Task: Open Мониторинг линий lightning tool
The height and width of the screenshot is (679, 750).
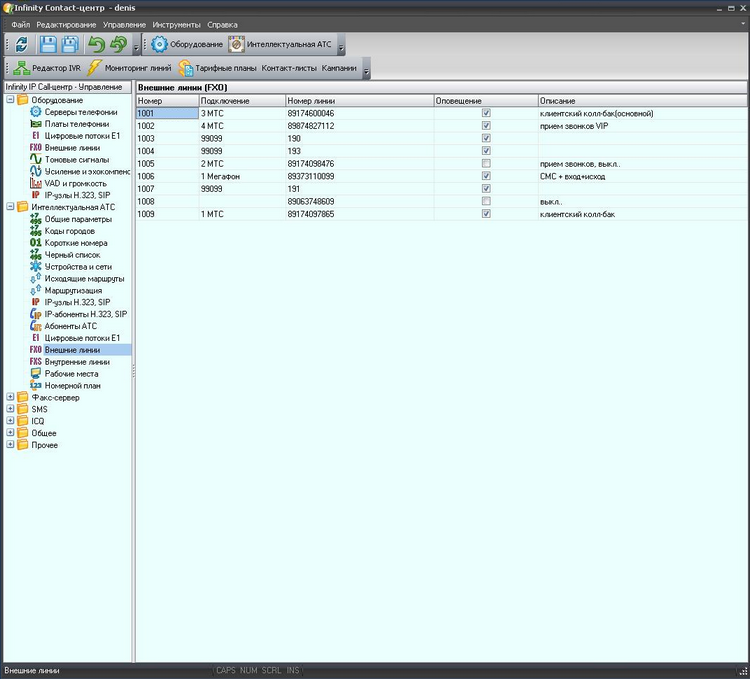Action: click(129, 68)
